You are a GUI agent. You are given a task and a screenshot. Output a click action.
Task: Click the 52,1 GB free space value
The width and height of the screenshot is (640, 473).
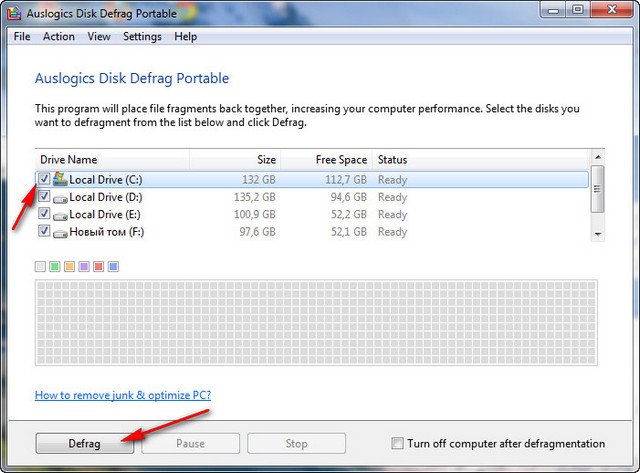click(x=349, y=232)
